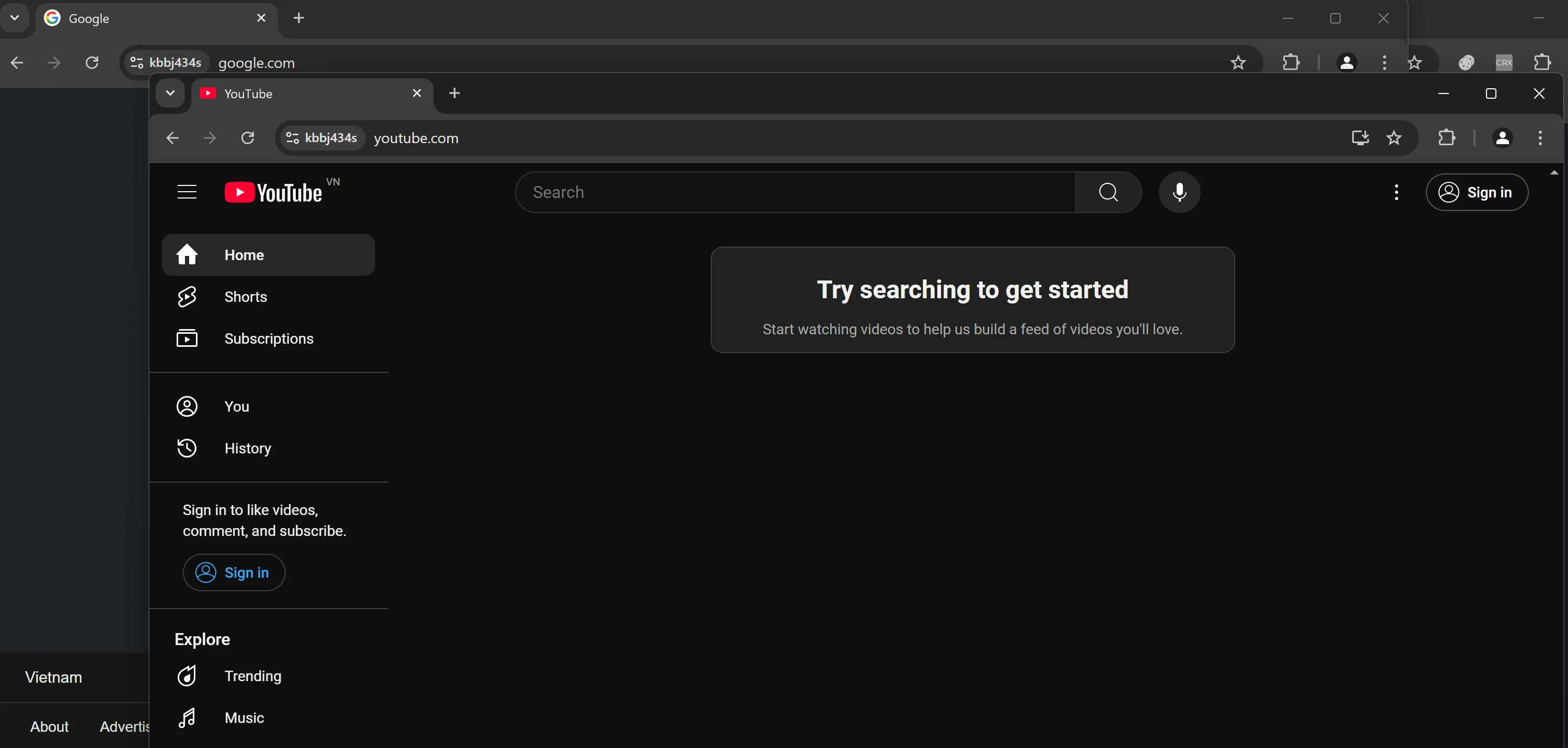
Task: Reload the YouTube page
Action: pos(247,137)
